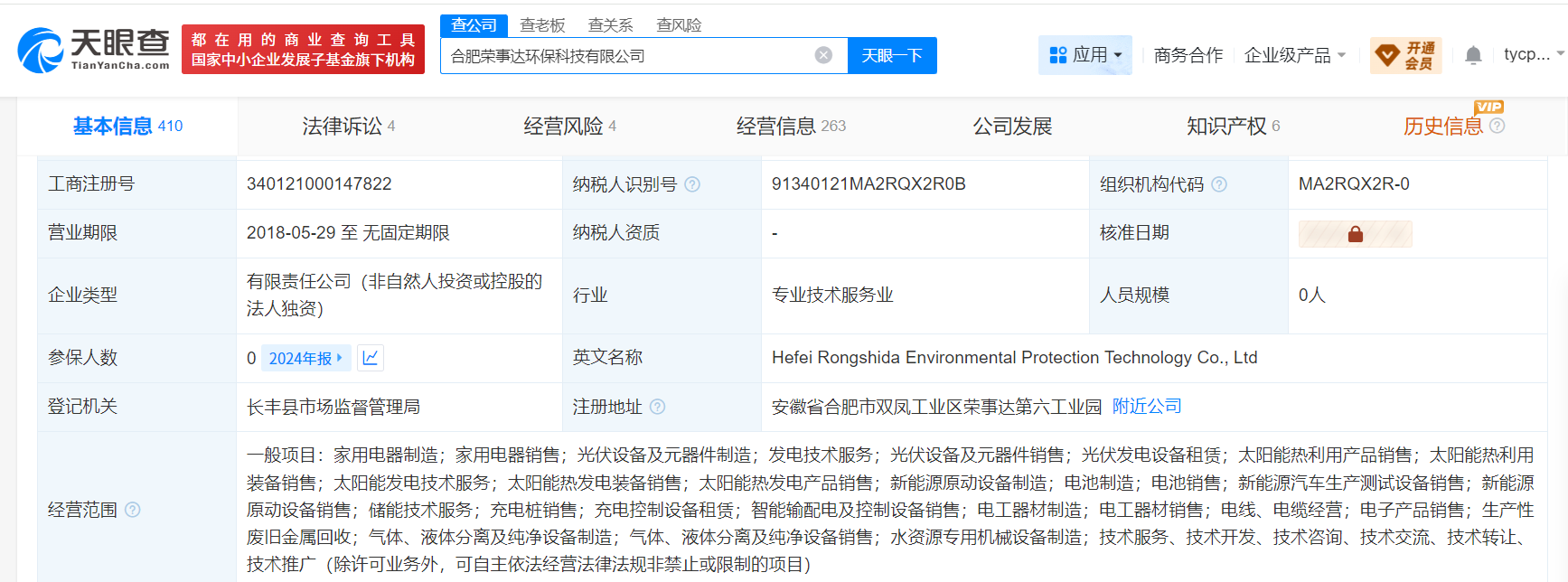1568x582 pixels.
Task: Click the VIP member diamond icon
Action: [x=1386, y=55]
